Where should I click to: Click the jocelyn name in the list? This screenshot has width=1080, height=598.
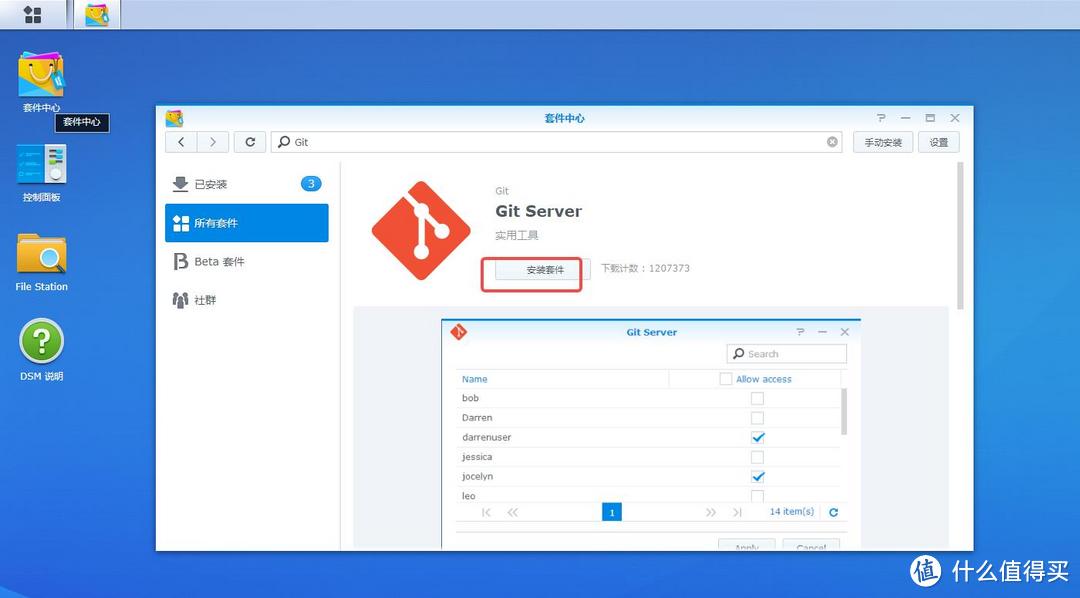click(477, 477)
